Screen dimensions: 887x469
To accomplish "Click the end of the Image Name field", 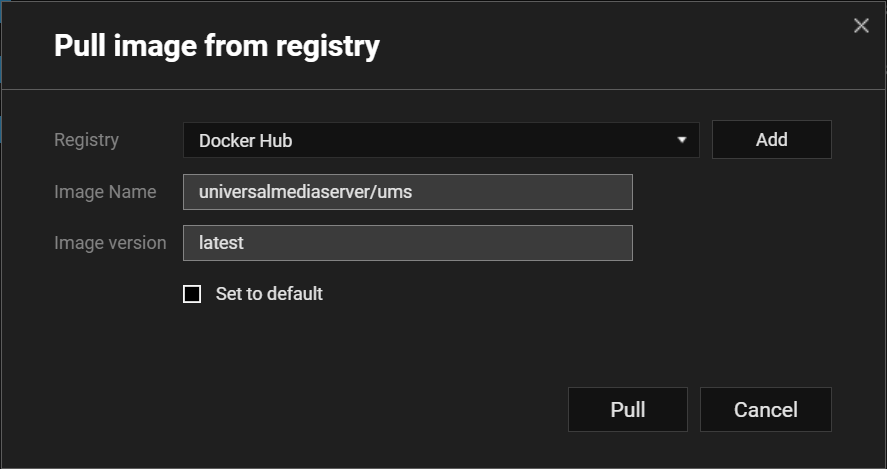I will (620, 192).
